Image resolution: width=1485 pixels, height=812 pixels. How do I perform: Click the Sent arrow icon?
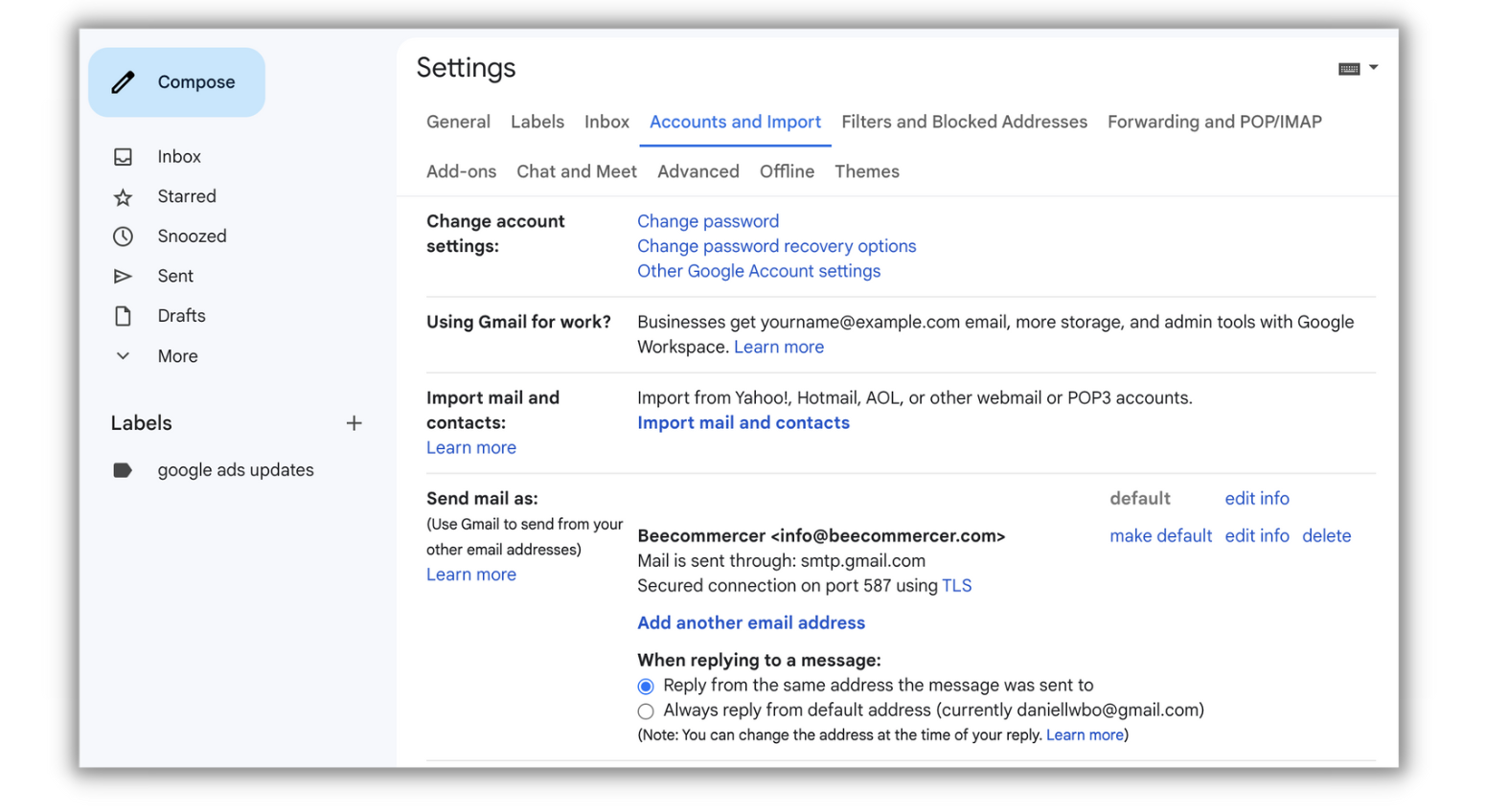pyautogui.click(x=123, y=277)
